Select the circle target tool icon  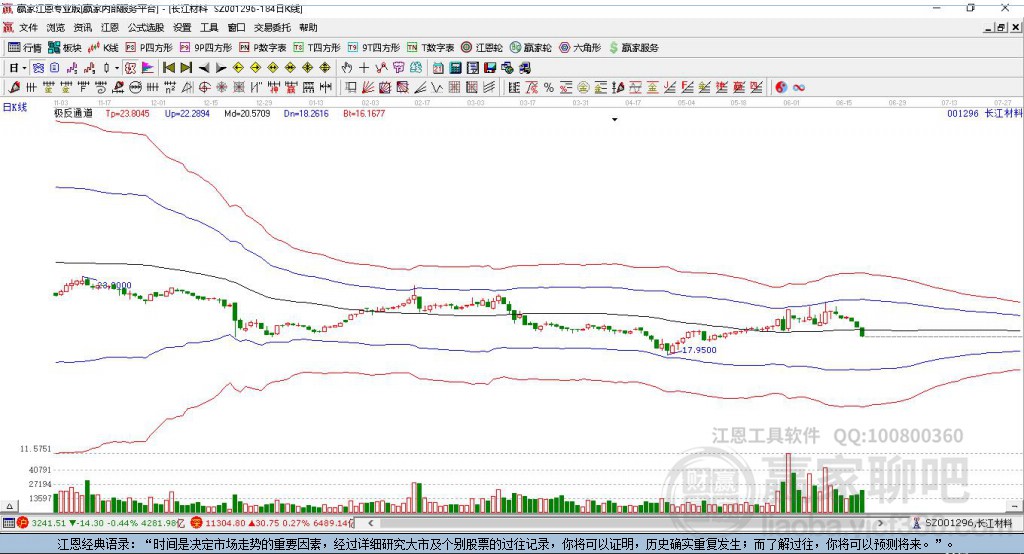coord(204,87)
